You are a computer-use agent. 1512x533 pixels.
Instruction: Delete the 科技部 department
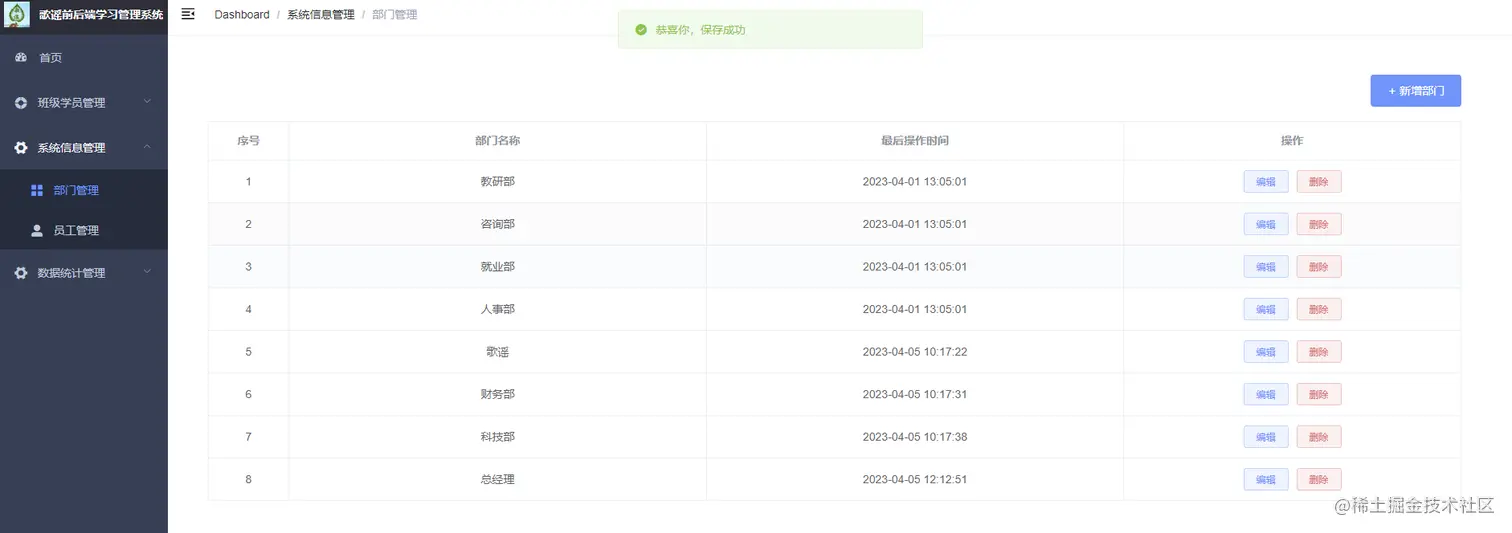1319,437
